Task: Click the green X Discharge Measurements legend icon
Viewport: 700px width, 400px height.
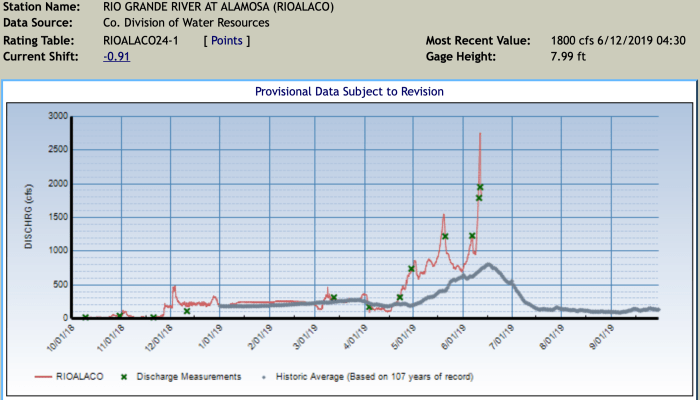Action: [x=124, y=377]
